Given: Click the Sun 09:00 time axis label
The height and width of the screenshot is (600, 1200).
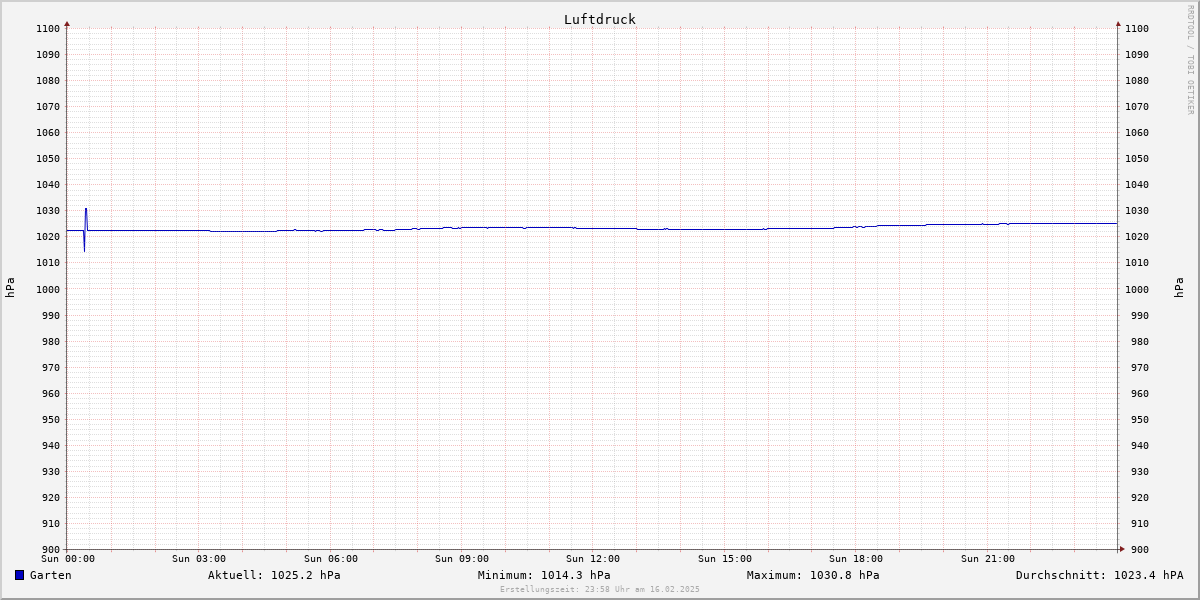Looking at the screenshot, I should tap(462, 559).
